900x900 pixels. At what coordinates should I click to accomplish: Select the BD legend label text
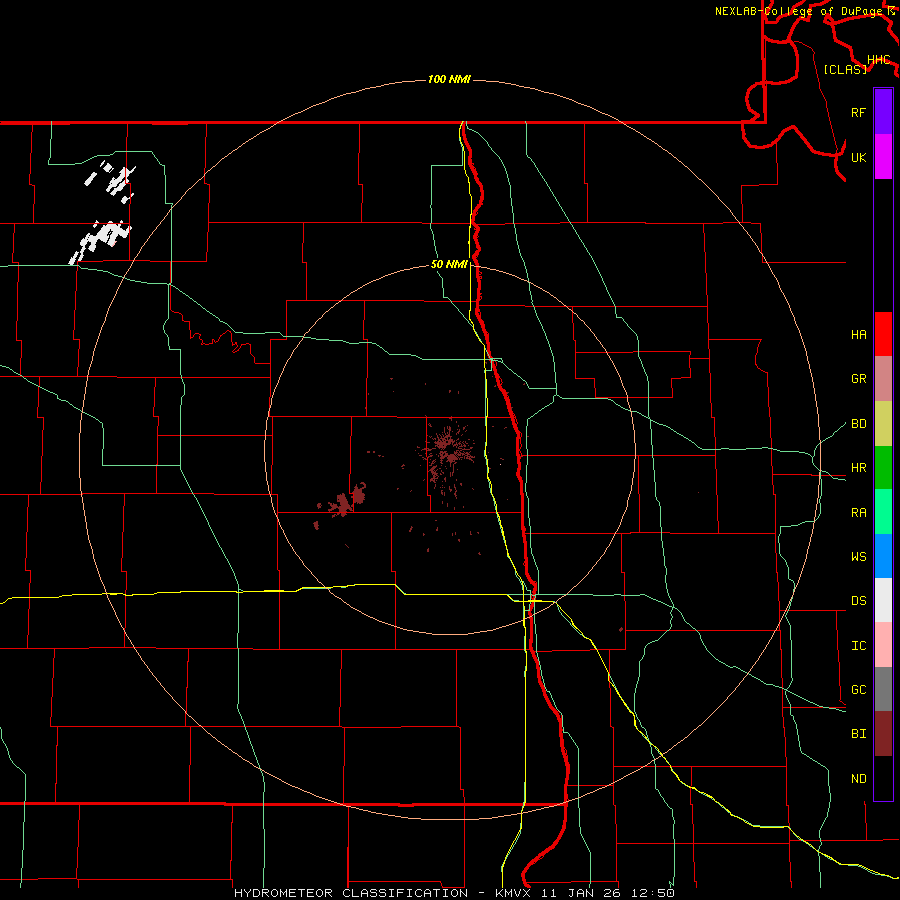click(x=858, y=424)
